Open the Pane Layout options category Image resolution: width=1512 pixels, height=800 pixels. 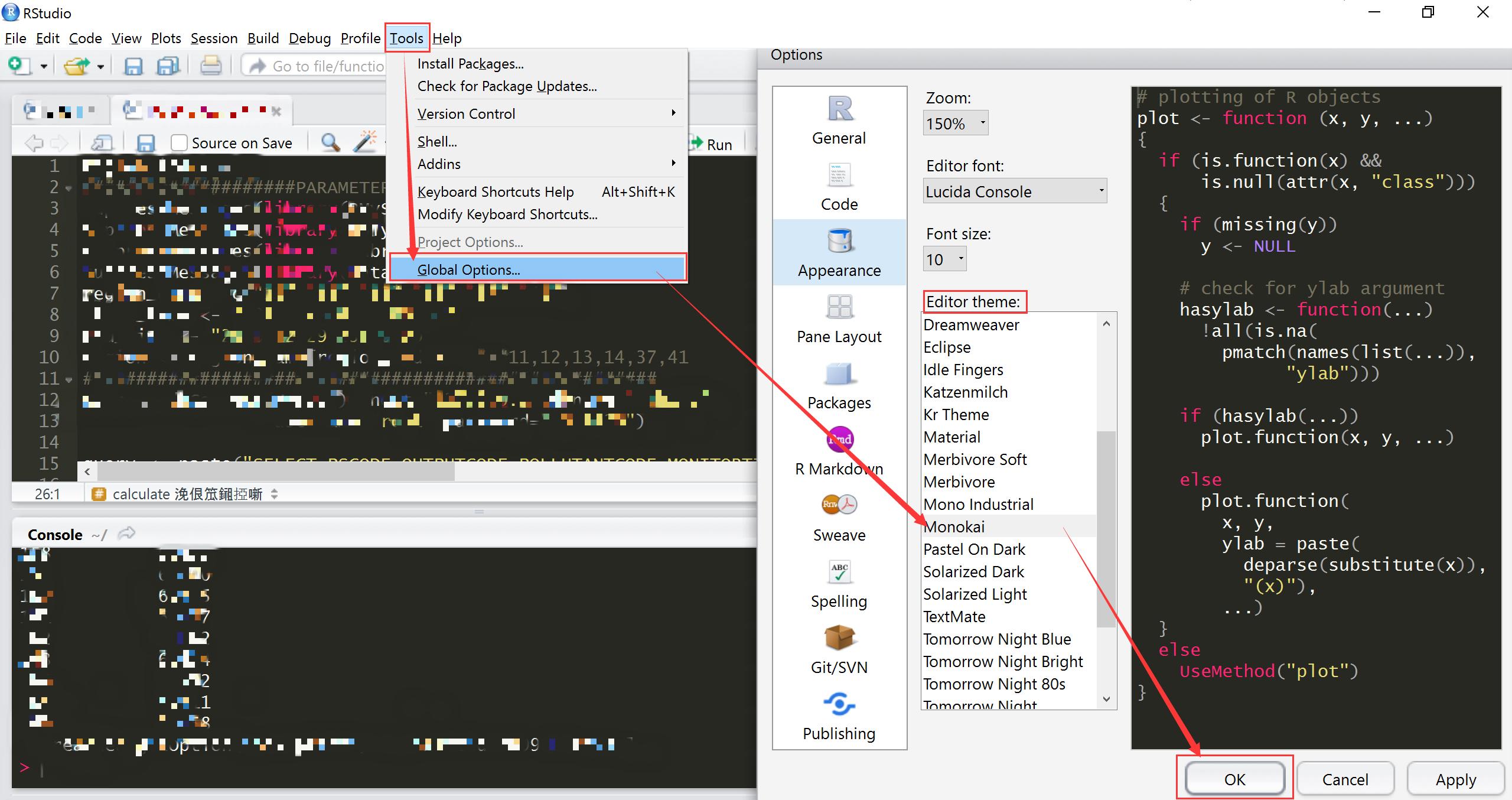839,320
